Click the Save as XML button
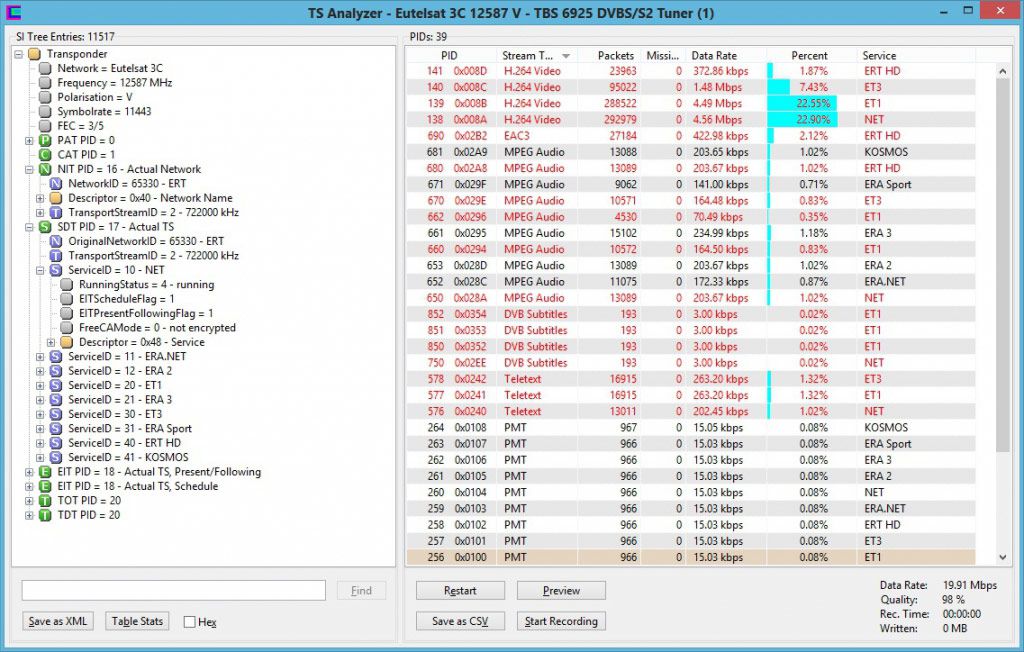 pos(58,621)
